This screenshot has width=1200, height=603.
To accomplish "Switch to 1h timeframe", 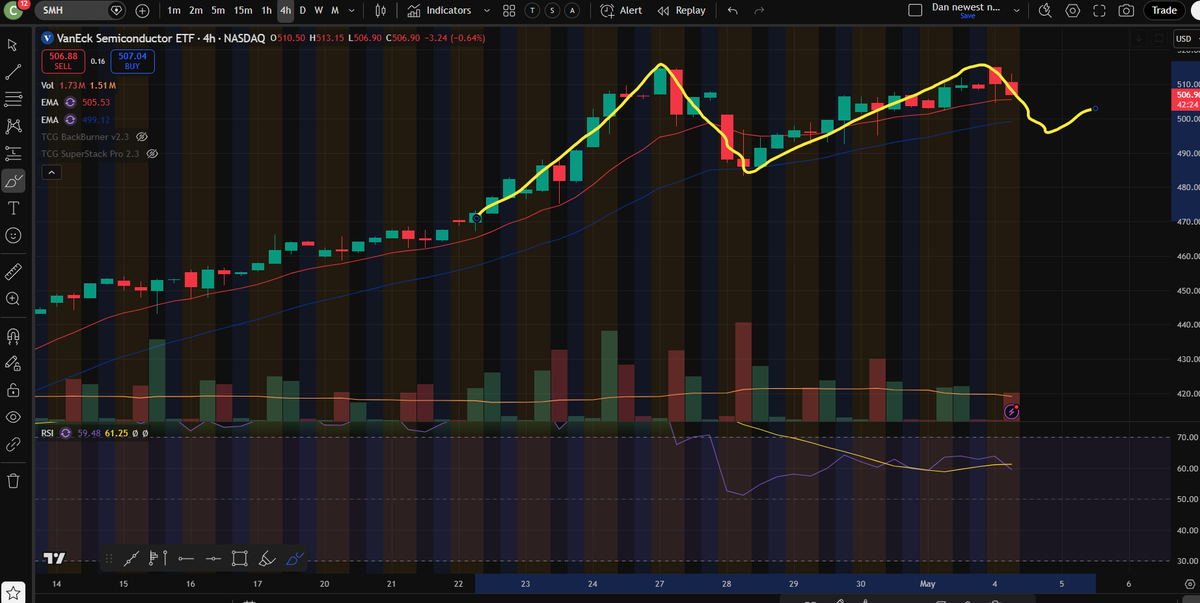I will pyautogui.click(x=266, y=10).
